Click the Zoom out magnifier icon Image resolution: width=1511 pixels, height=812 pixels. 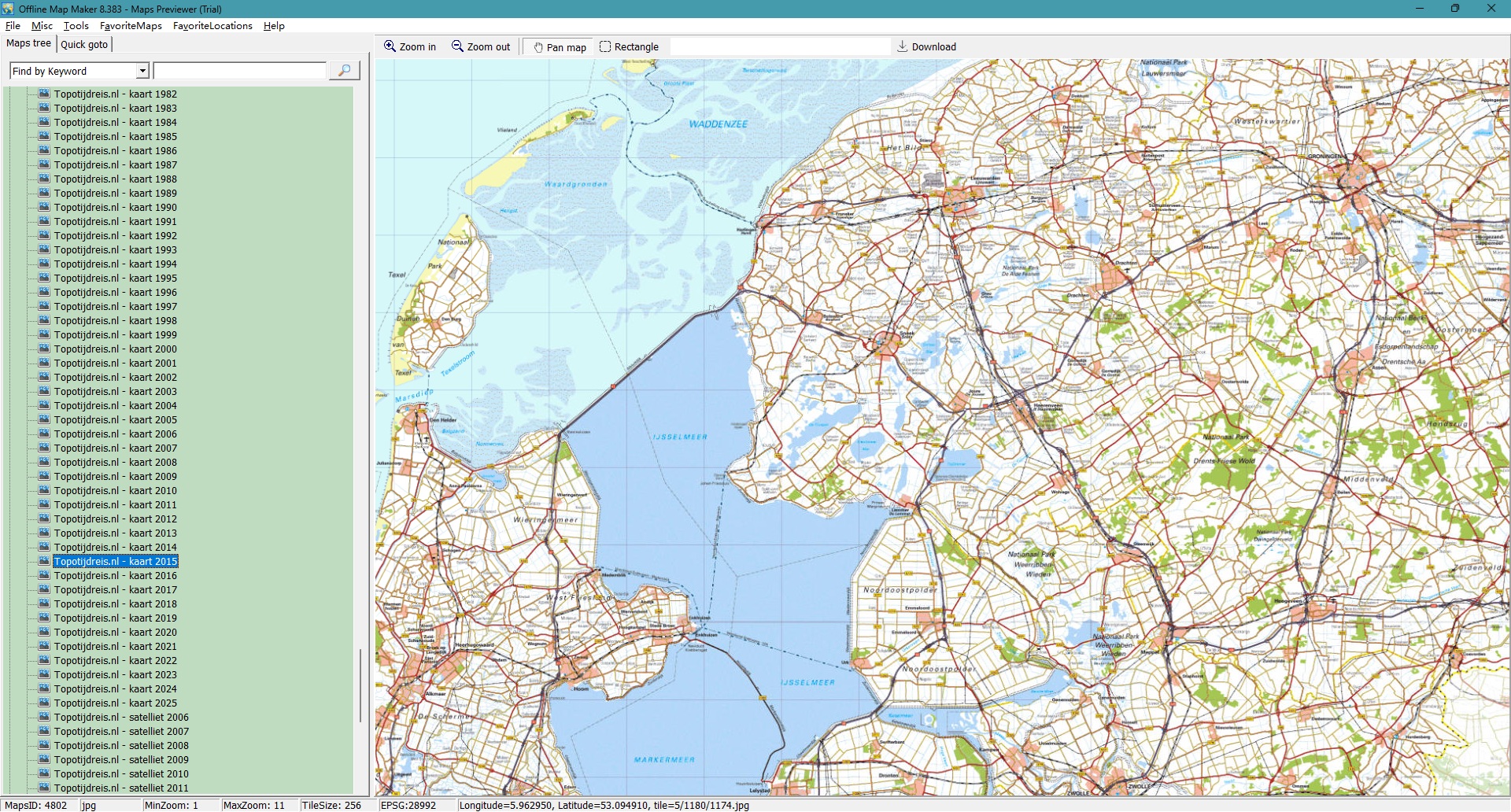(457, 46)
